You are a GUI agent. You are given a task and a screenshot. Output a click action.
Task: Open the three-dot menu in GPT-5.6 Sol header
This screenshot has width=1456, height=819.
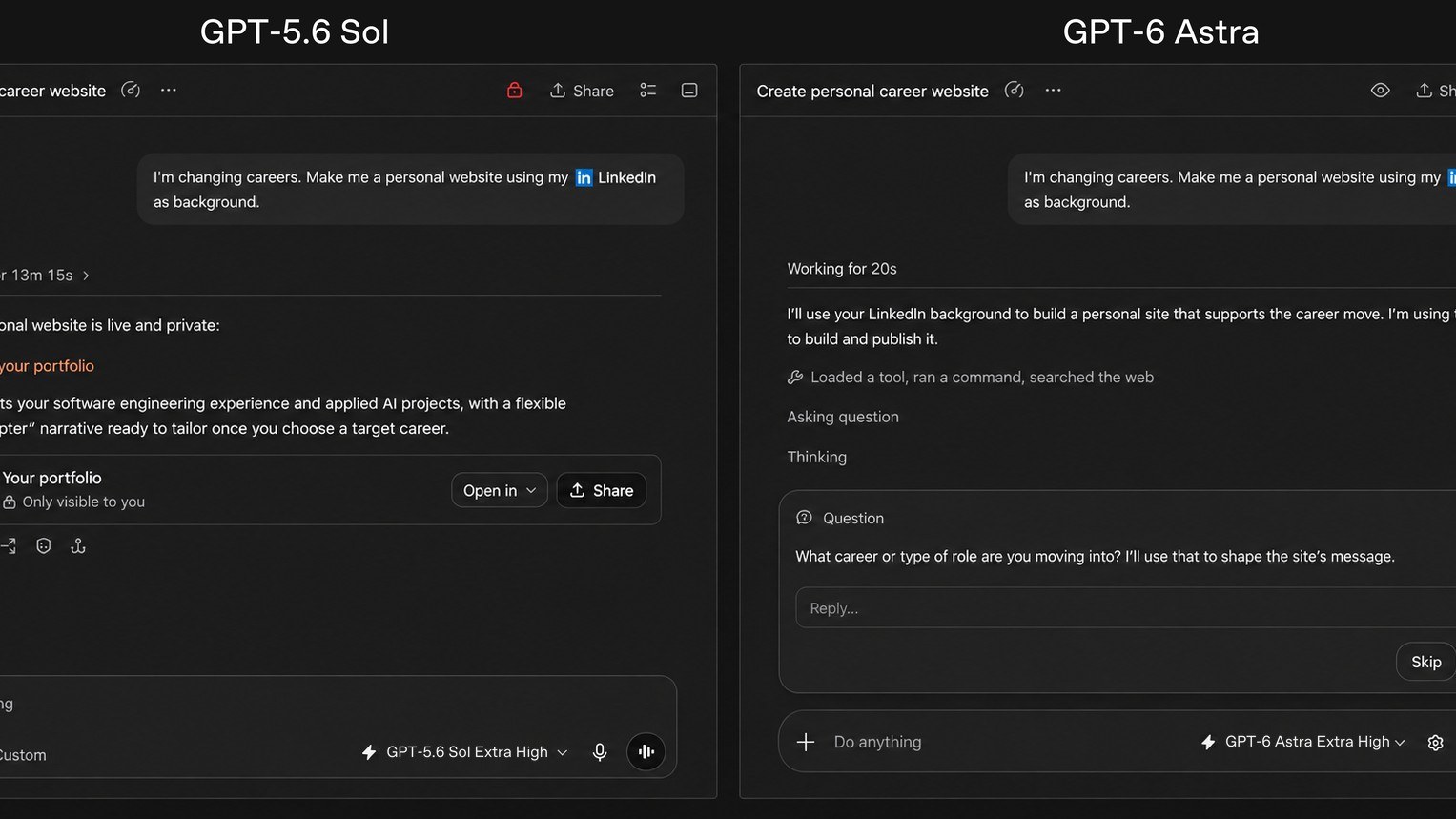tap(169, 91)
